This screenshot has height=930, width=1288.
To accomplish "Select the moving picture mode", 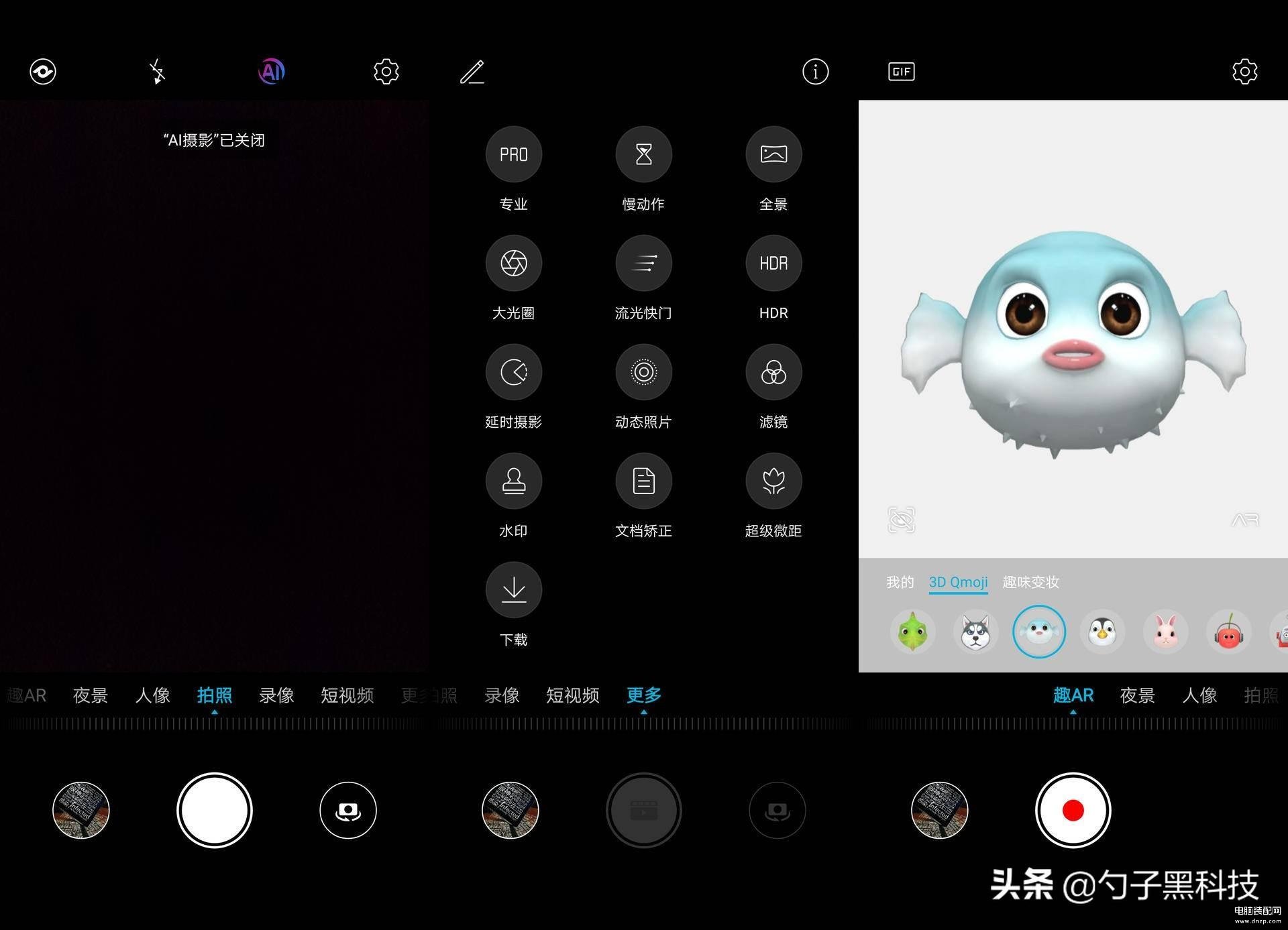I will (x=643, y=372).
